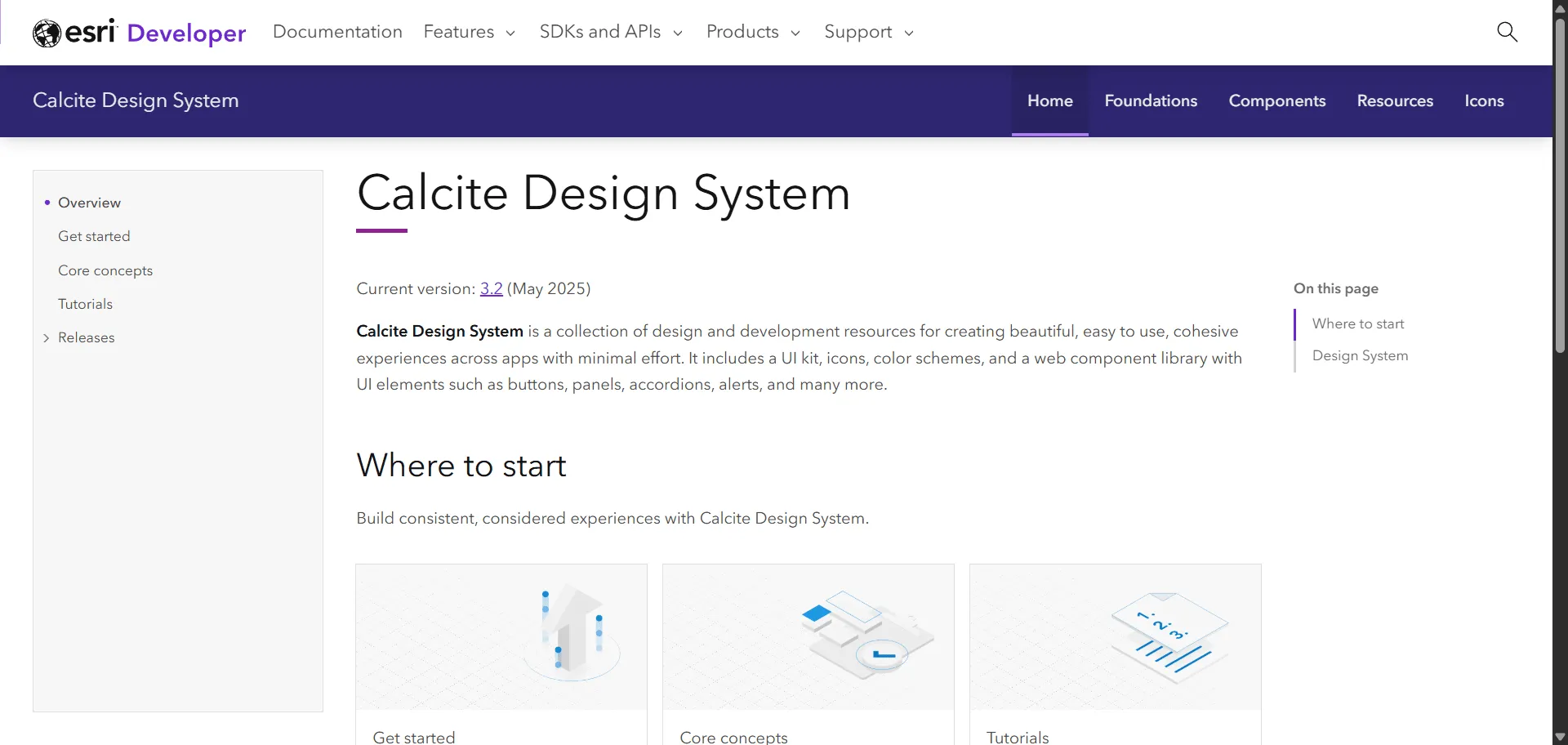The width and height of the screenshot is (1568, 745).
Task: Open the Core concepts card illustration
Action: [x=808, y=637]
